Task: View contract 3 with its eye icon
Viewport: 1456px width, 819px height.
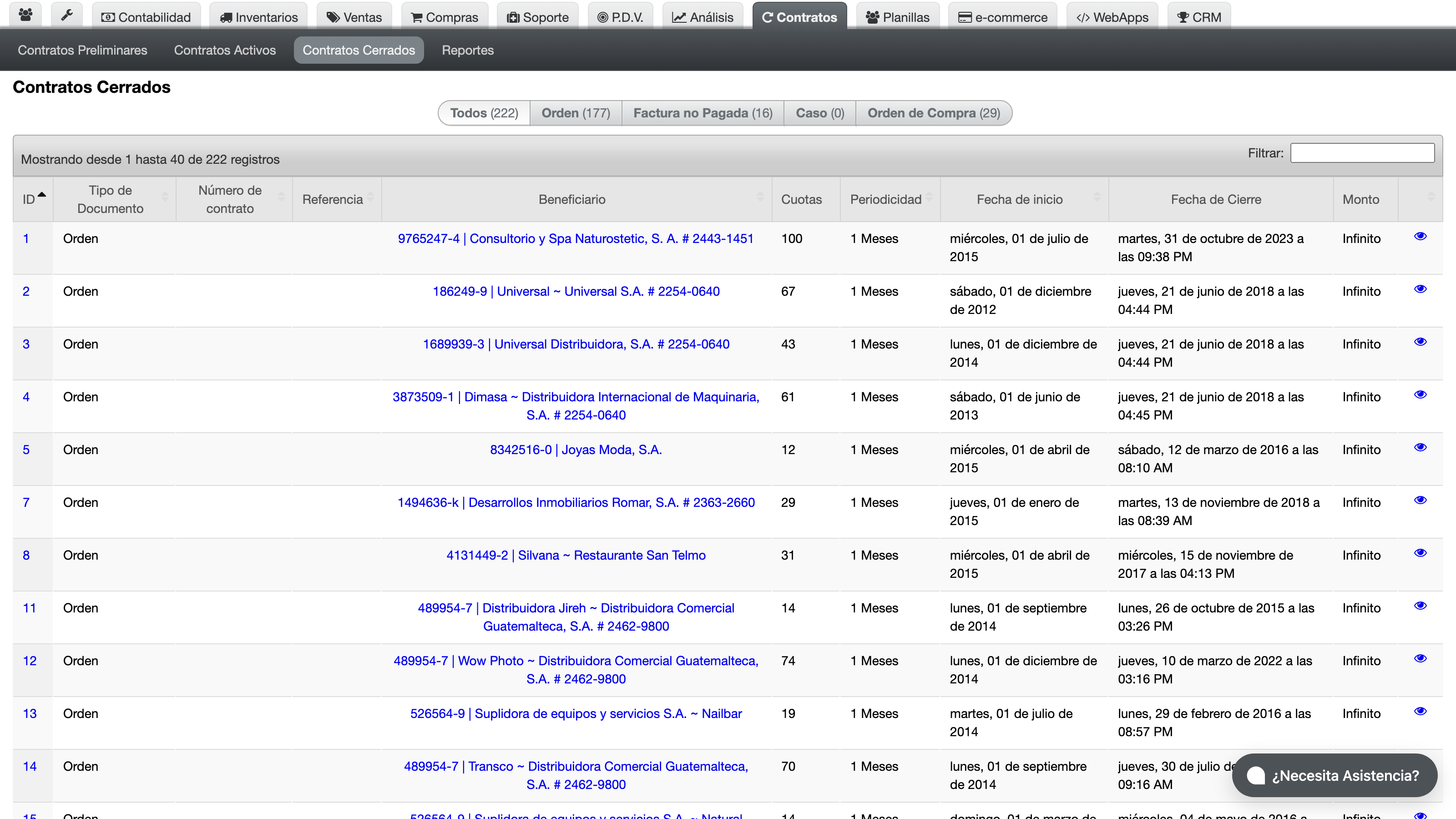Action: pos(1420,341)
